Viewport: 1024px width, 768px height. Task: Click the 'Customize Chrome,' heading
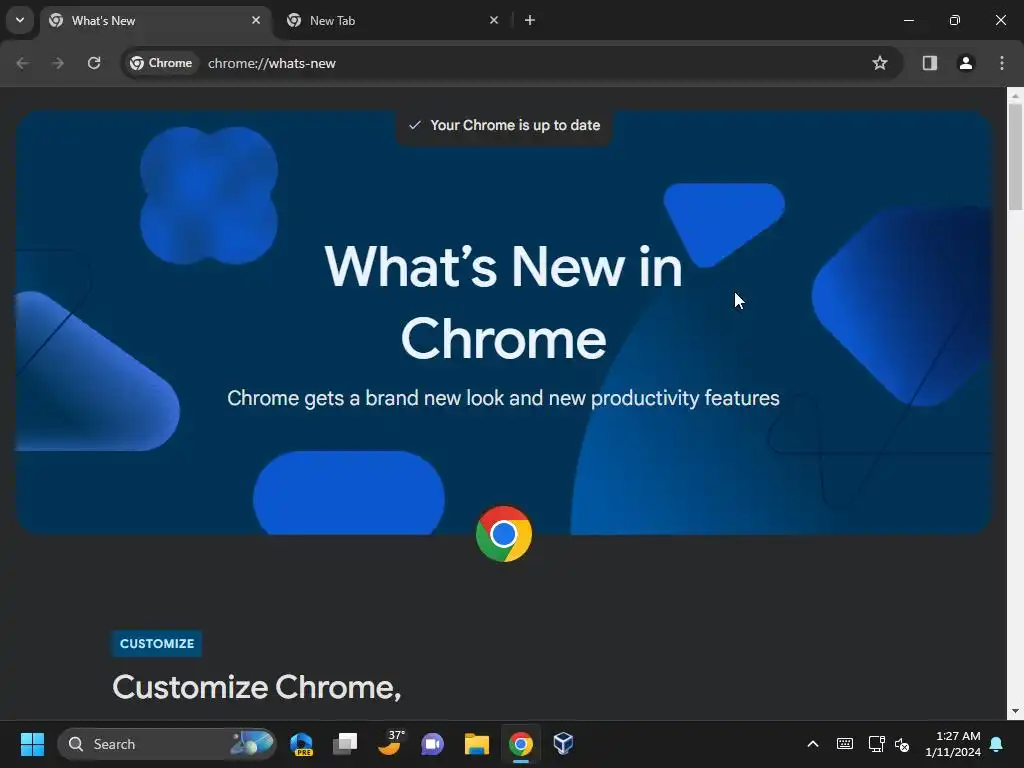257,688
